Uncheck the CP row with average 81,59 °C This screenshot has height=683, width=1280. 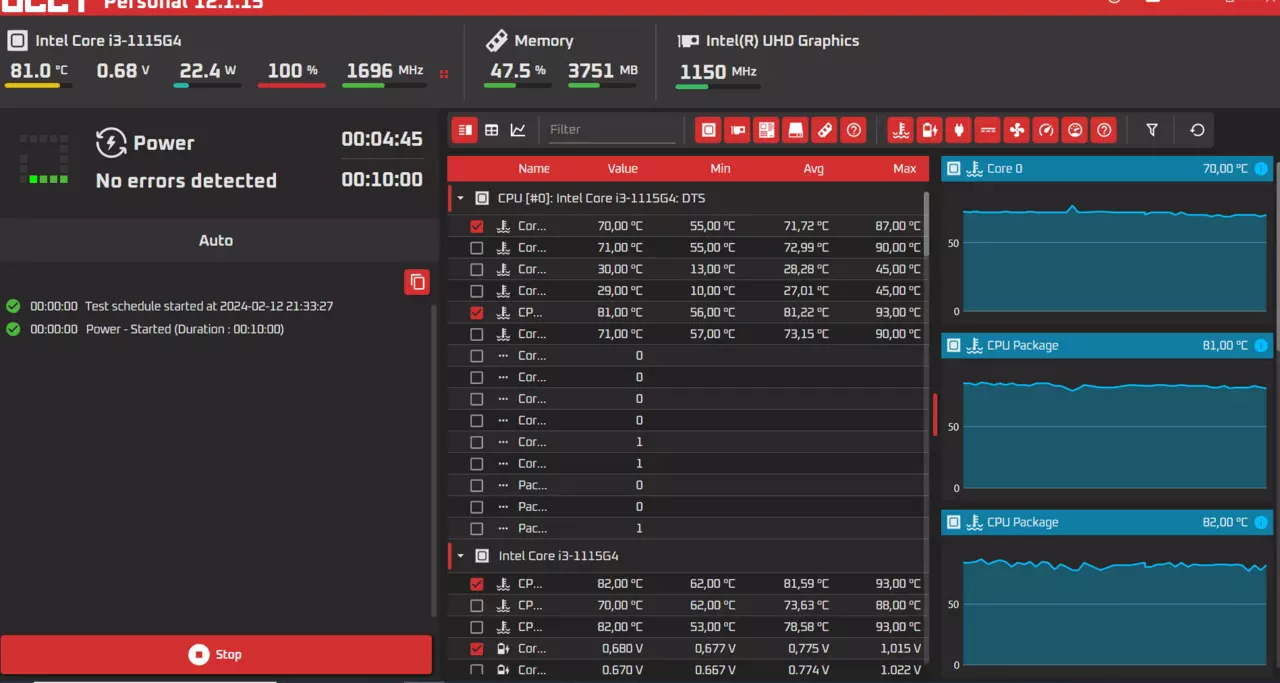click(476, 584)
